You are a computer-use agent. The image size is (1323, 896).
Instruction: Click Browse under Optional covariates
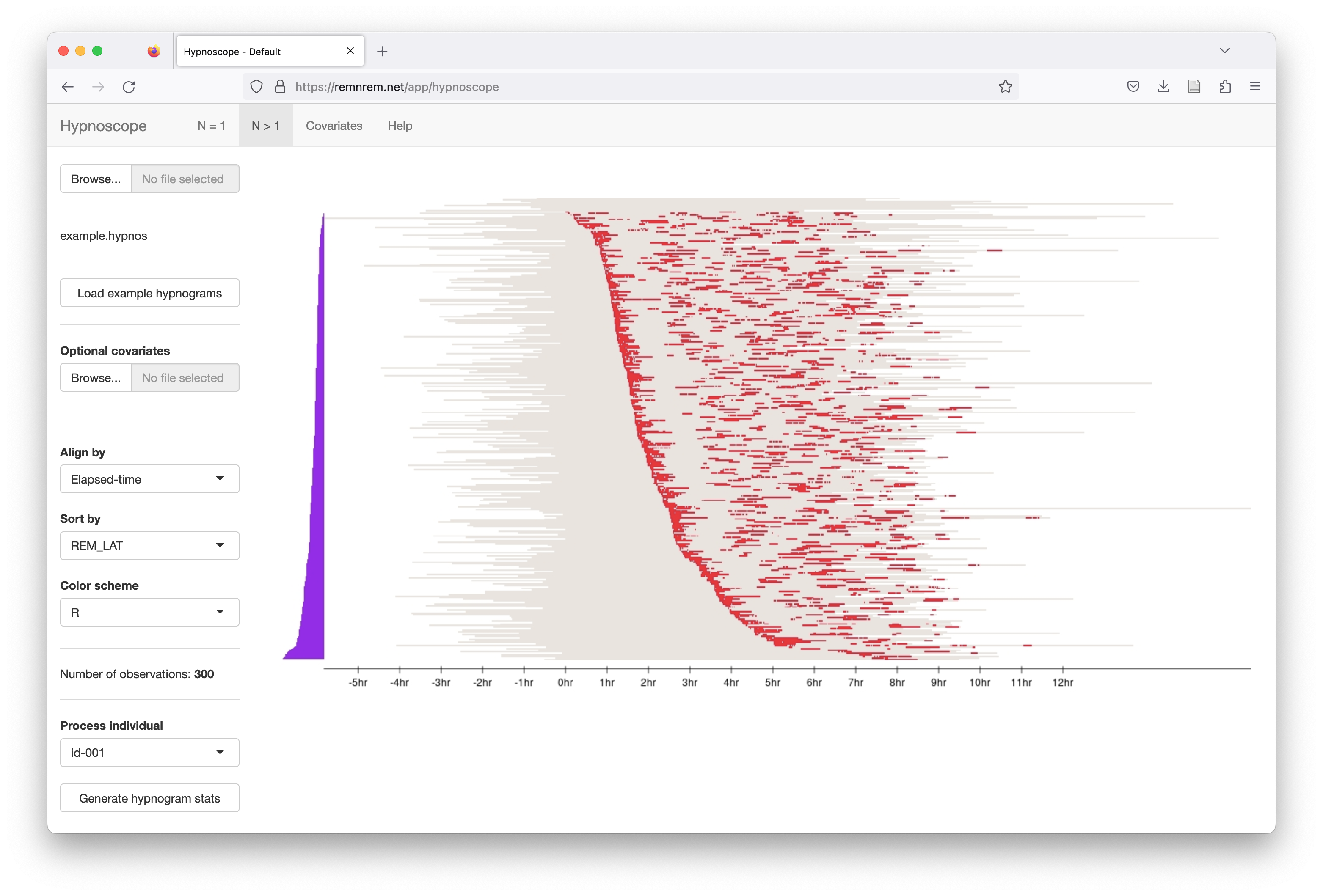96,378
